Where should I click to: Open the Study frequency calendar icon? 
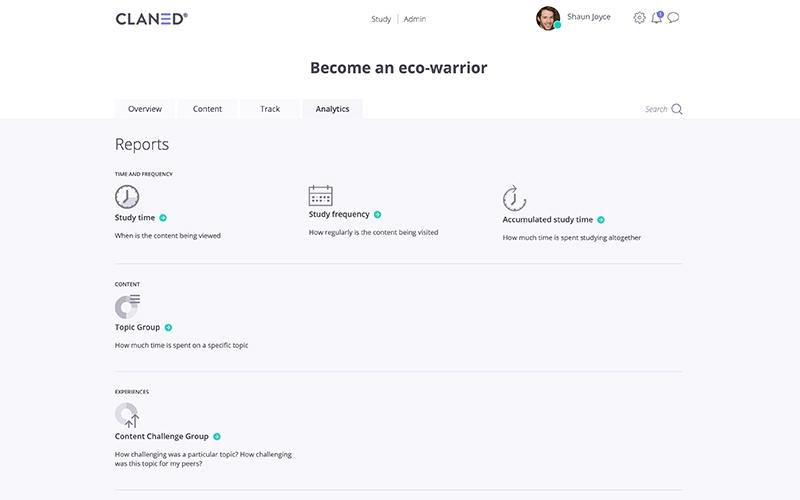pos(320,195)
